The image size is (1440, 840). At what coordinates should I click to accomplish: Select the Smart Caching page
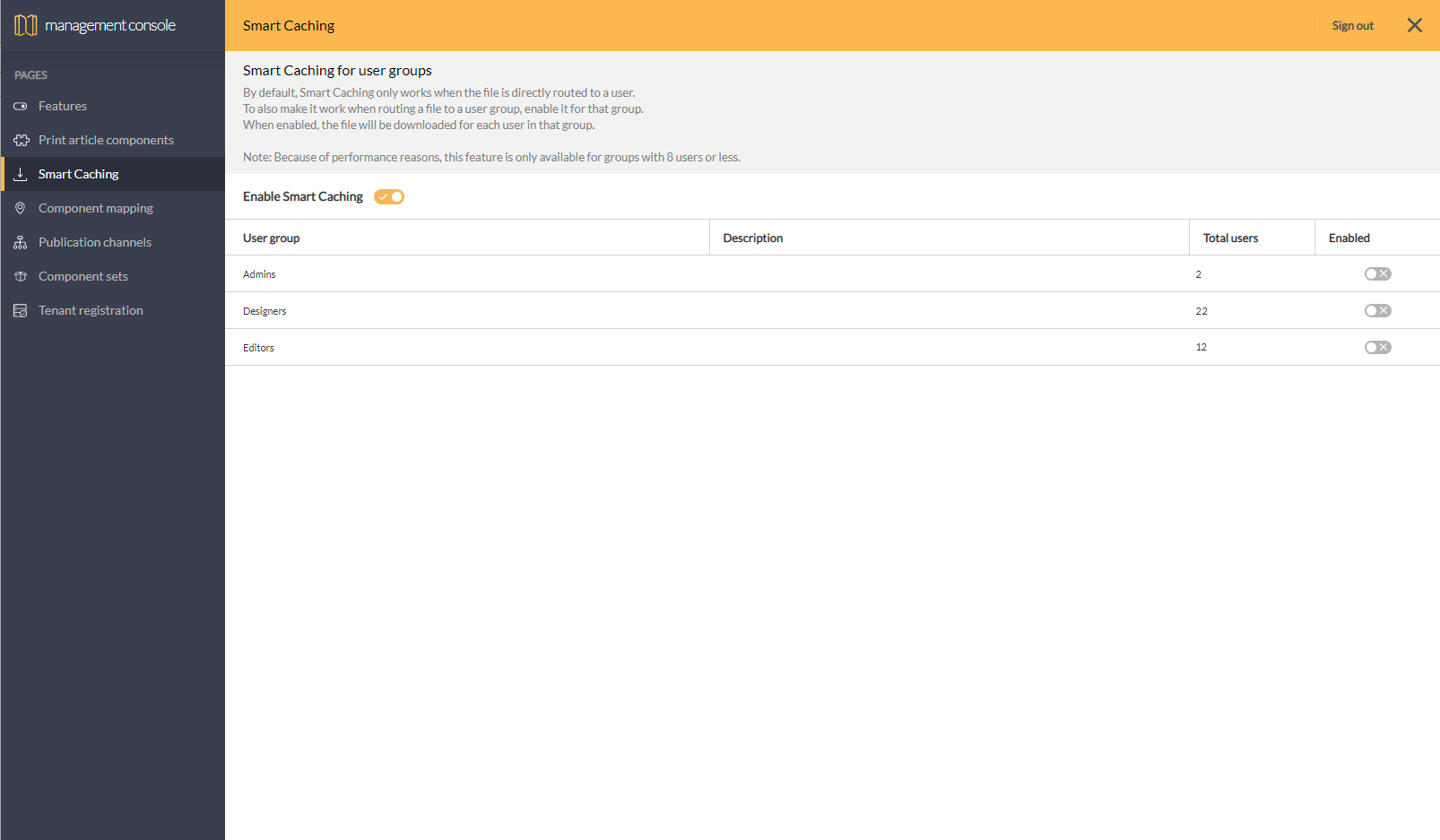(x=113, y=174)
